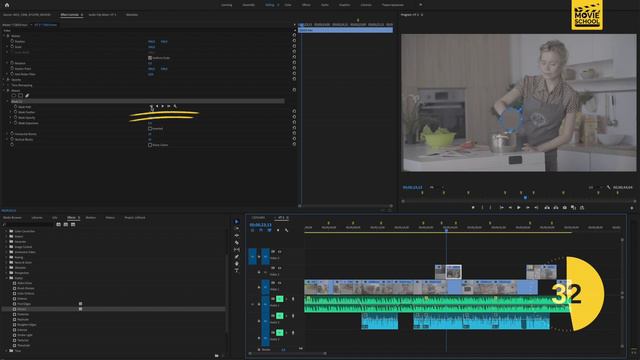
Task: Expand Time Remapping group
Action: coord(4,85)
